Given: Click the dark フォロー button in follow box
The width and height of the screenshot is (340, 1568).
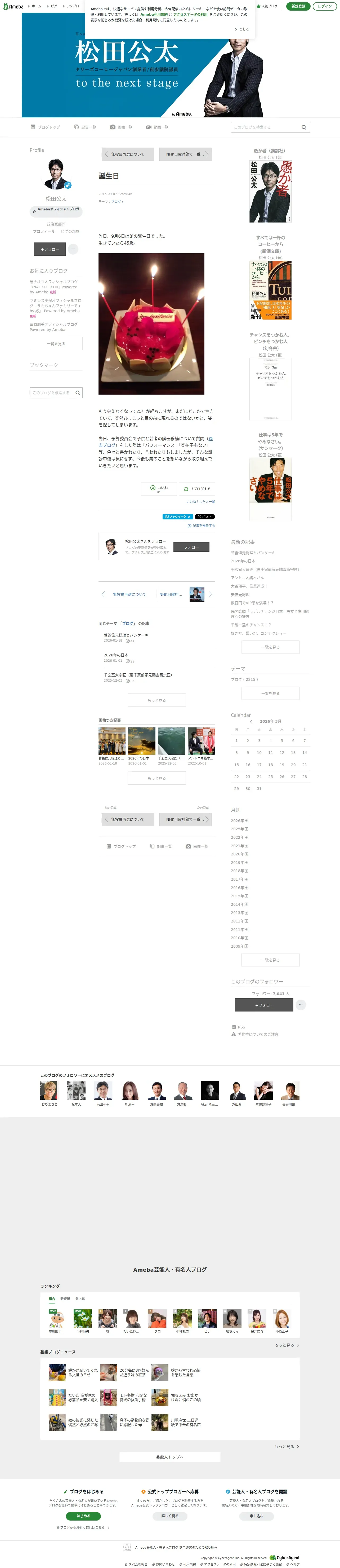Looking at the screenshot, I should (192, 547).
